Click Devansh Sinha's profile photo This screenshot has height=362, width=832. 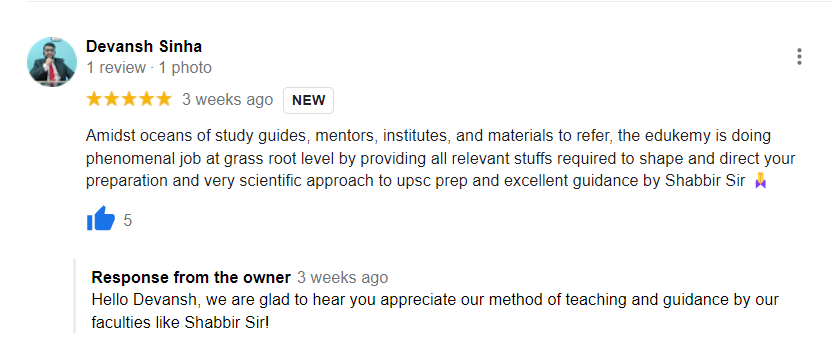coord(52,62)
